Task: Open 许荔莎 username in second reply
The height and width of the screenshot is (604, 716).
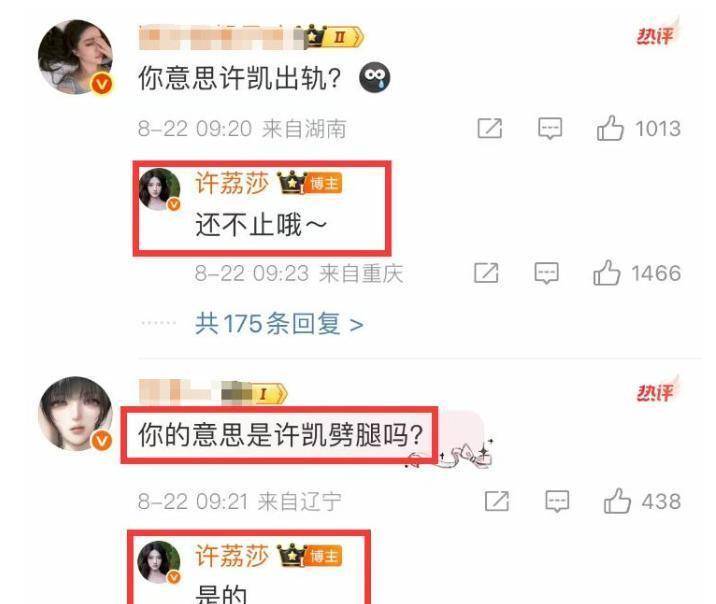Action: point(232,556)
